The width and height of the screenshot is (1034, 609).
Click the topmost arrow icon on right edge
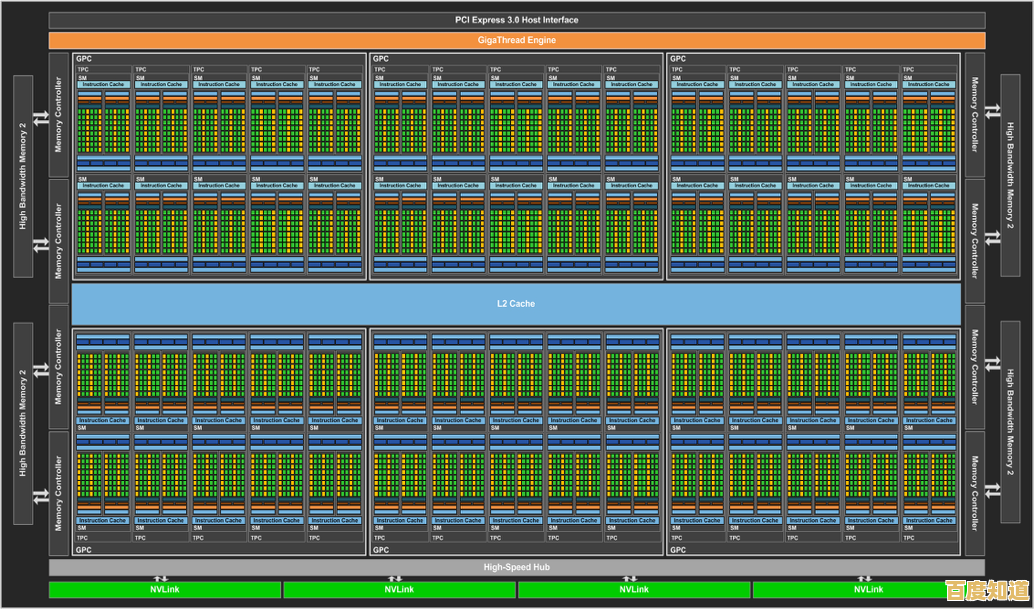[992, 112]
